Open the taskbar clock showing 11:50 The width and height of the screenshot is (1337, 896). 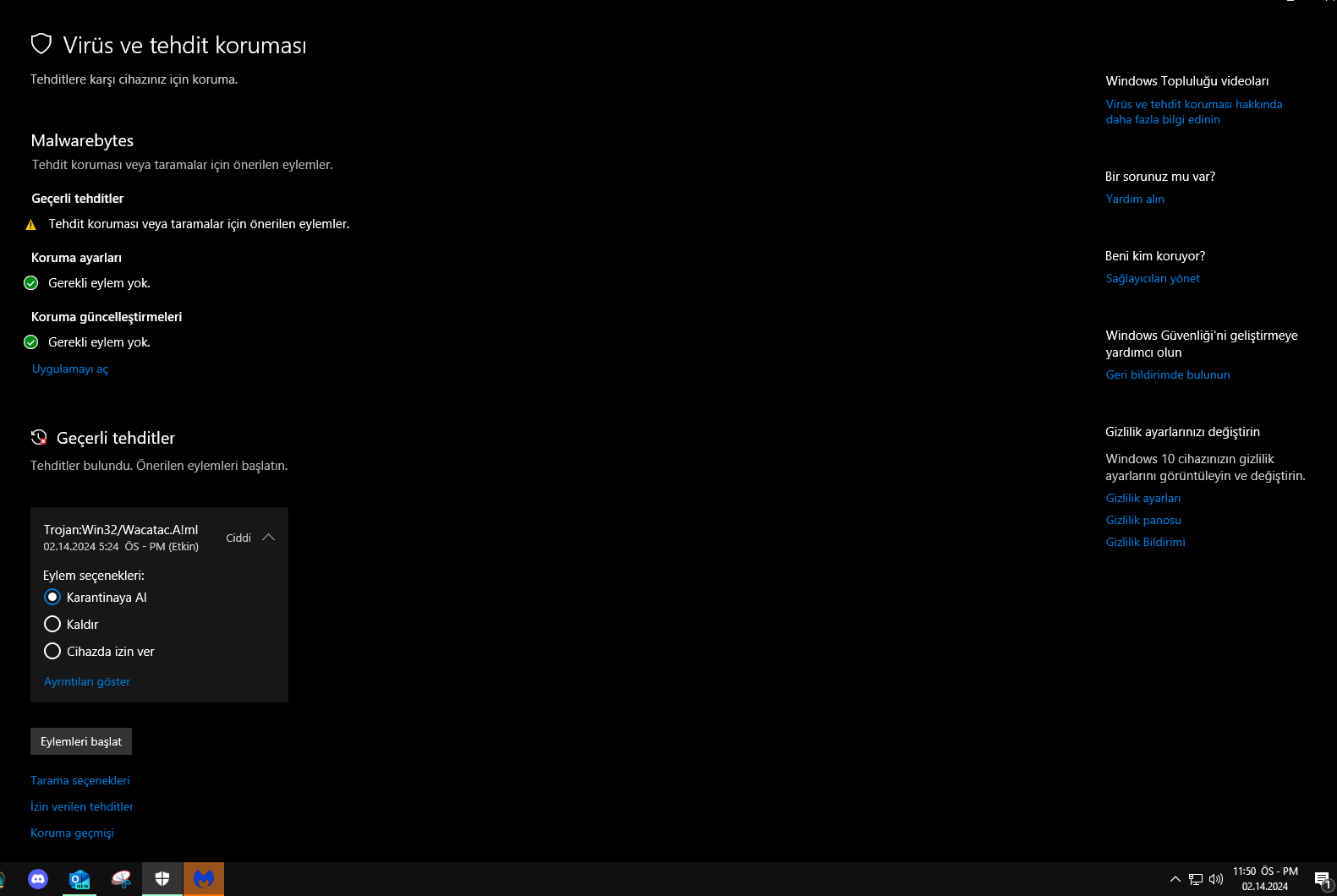(x=1265, y=879)
